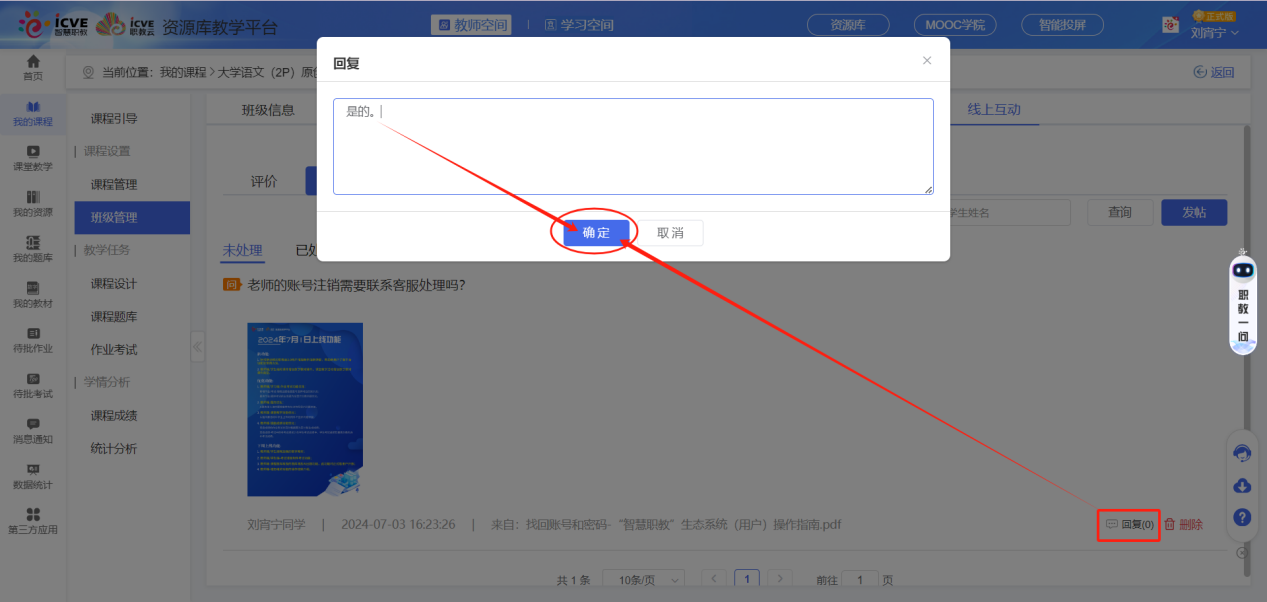Click the 取消 button in reply dialog
The image size is (1267, 602).
pos(670,232)
